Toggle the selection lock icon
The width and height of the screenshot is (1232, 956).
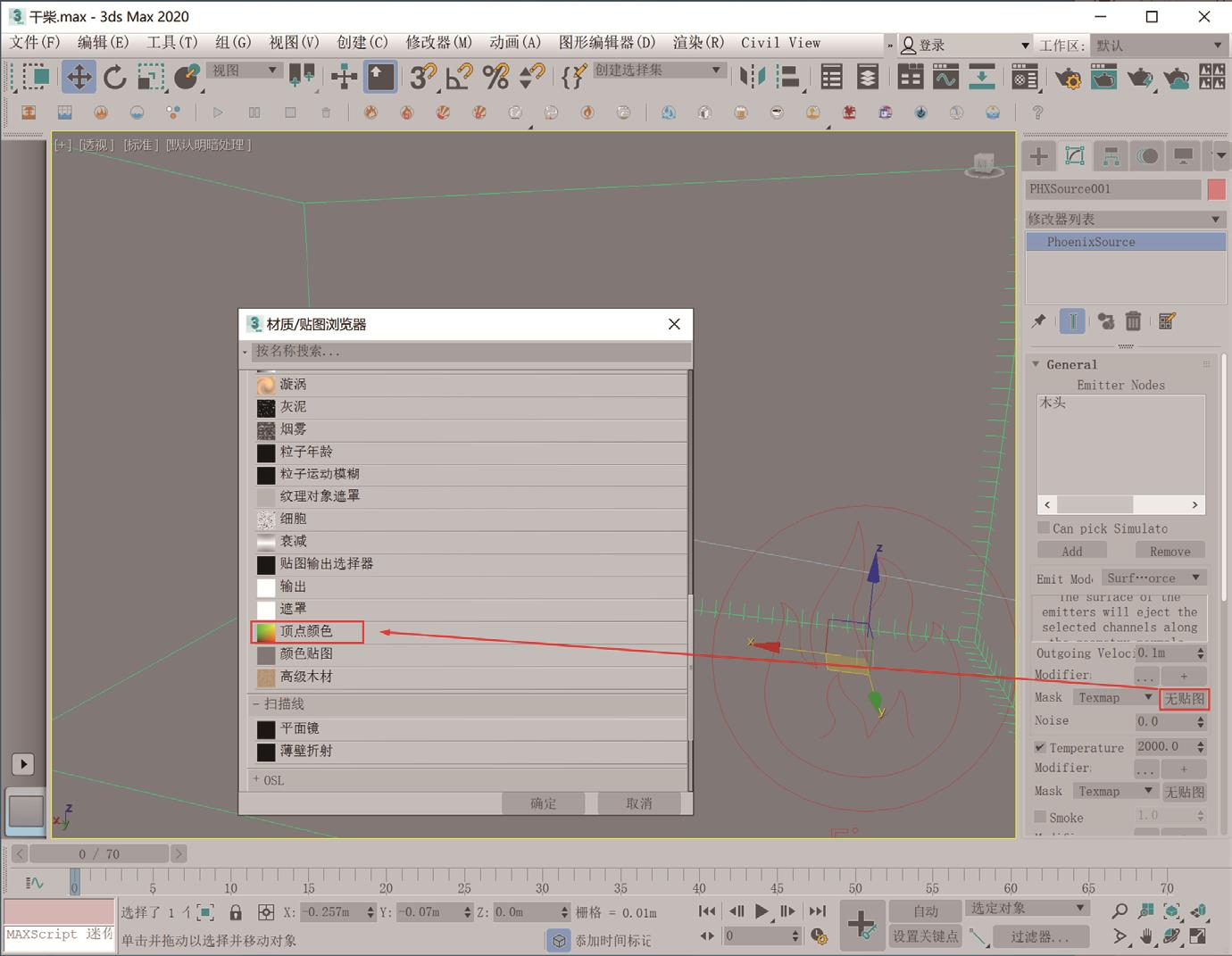(236, 912)
